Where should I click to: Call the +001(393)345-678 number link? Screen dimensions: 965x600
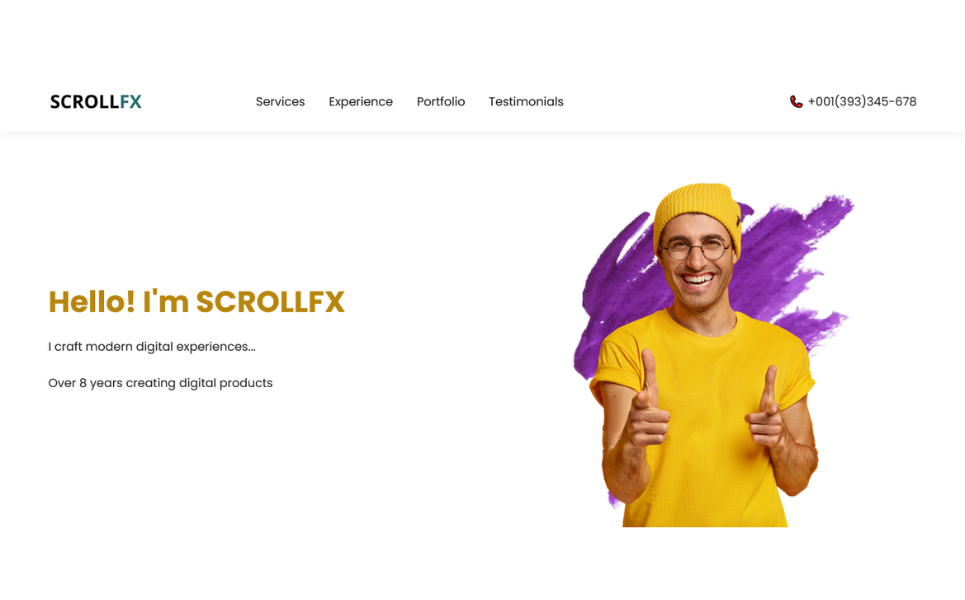click(x=862, y=102)
